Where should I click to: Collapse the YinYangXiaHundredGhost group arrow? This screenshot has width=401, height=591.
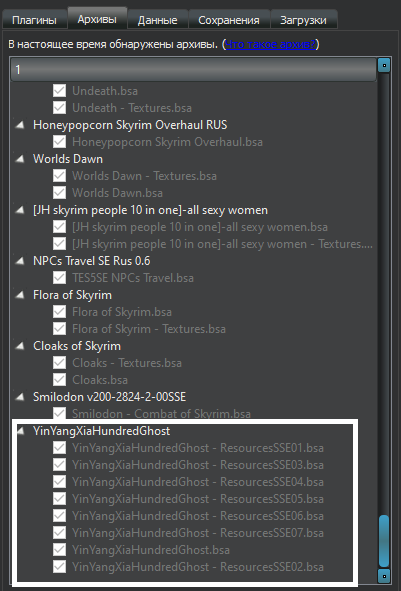[x=20, y=431]
